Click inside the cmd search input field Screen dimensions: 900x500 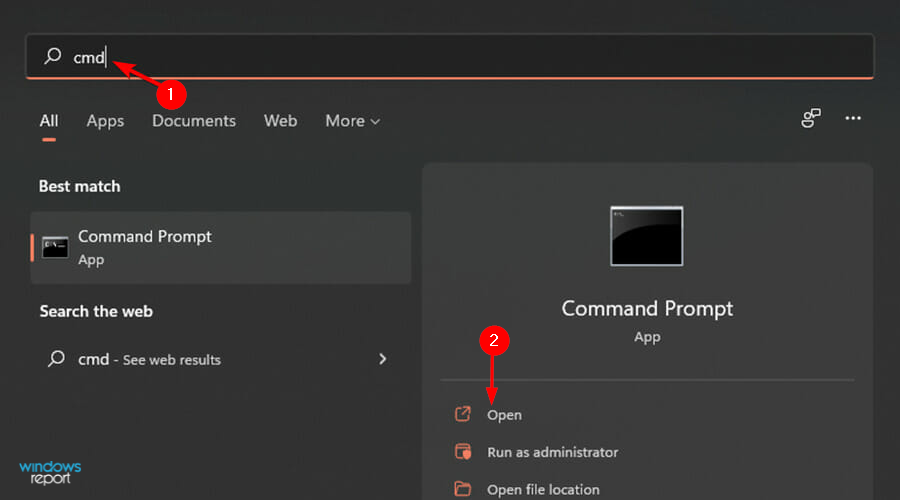450,58
